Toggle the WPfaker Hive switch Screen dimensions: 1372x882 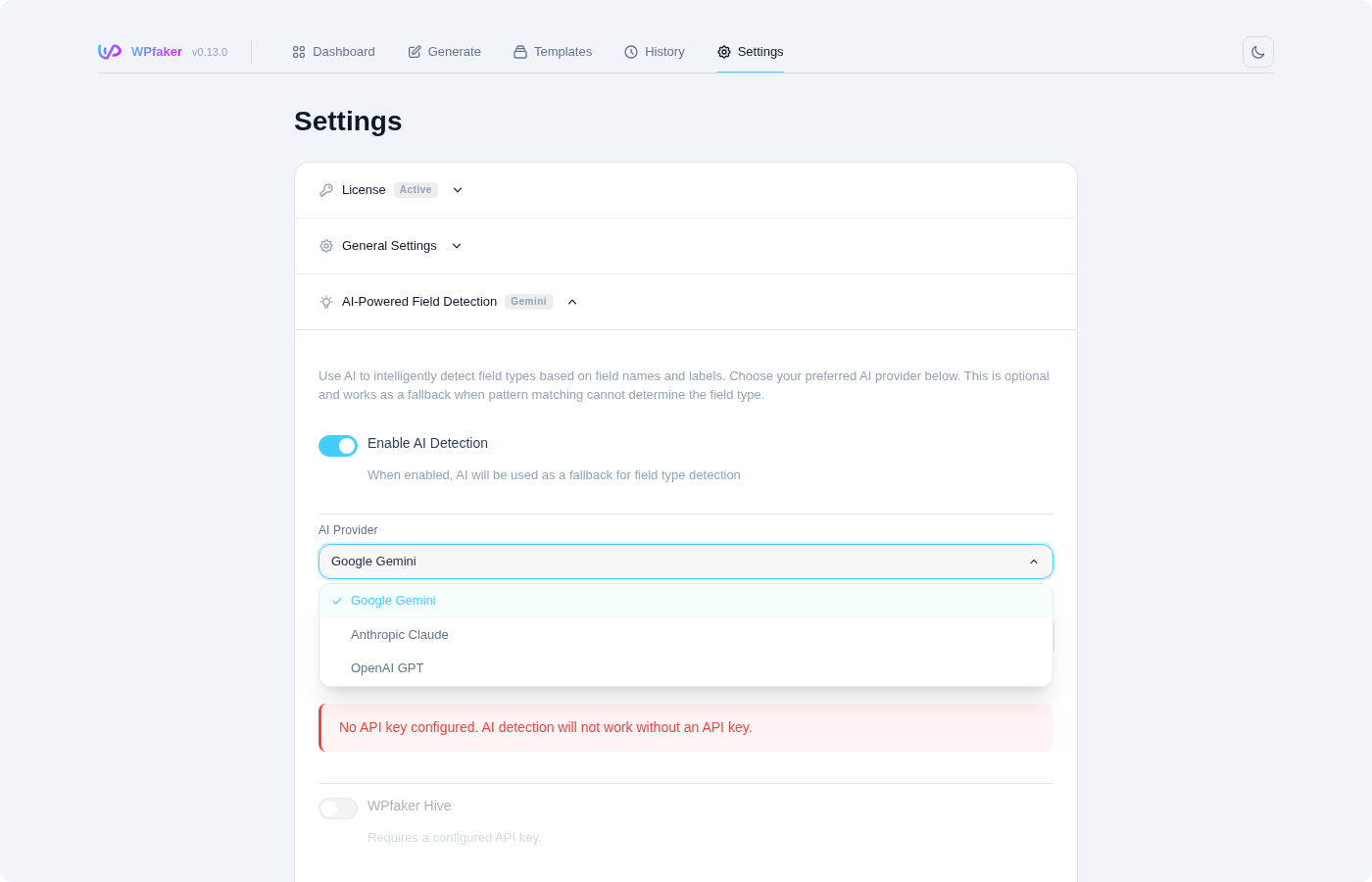[x=338, y=808]
